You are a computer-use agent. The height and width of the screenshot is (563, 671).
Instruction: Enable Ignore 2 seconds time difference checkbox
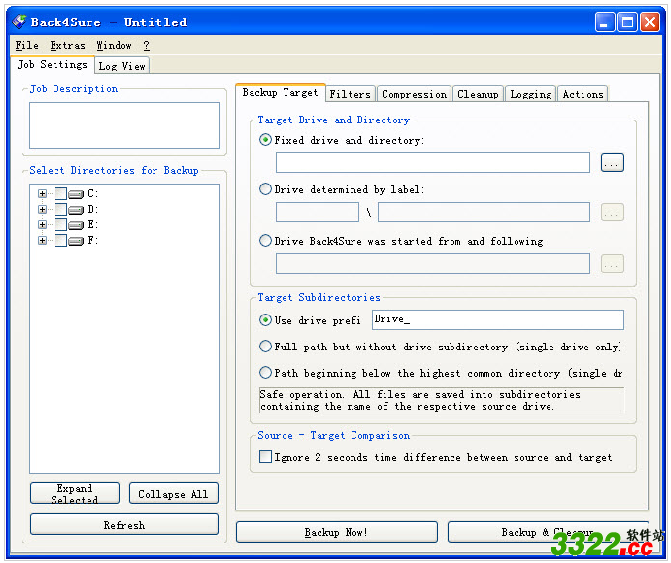click(x=265, y=457)
